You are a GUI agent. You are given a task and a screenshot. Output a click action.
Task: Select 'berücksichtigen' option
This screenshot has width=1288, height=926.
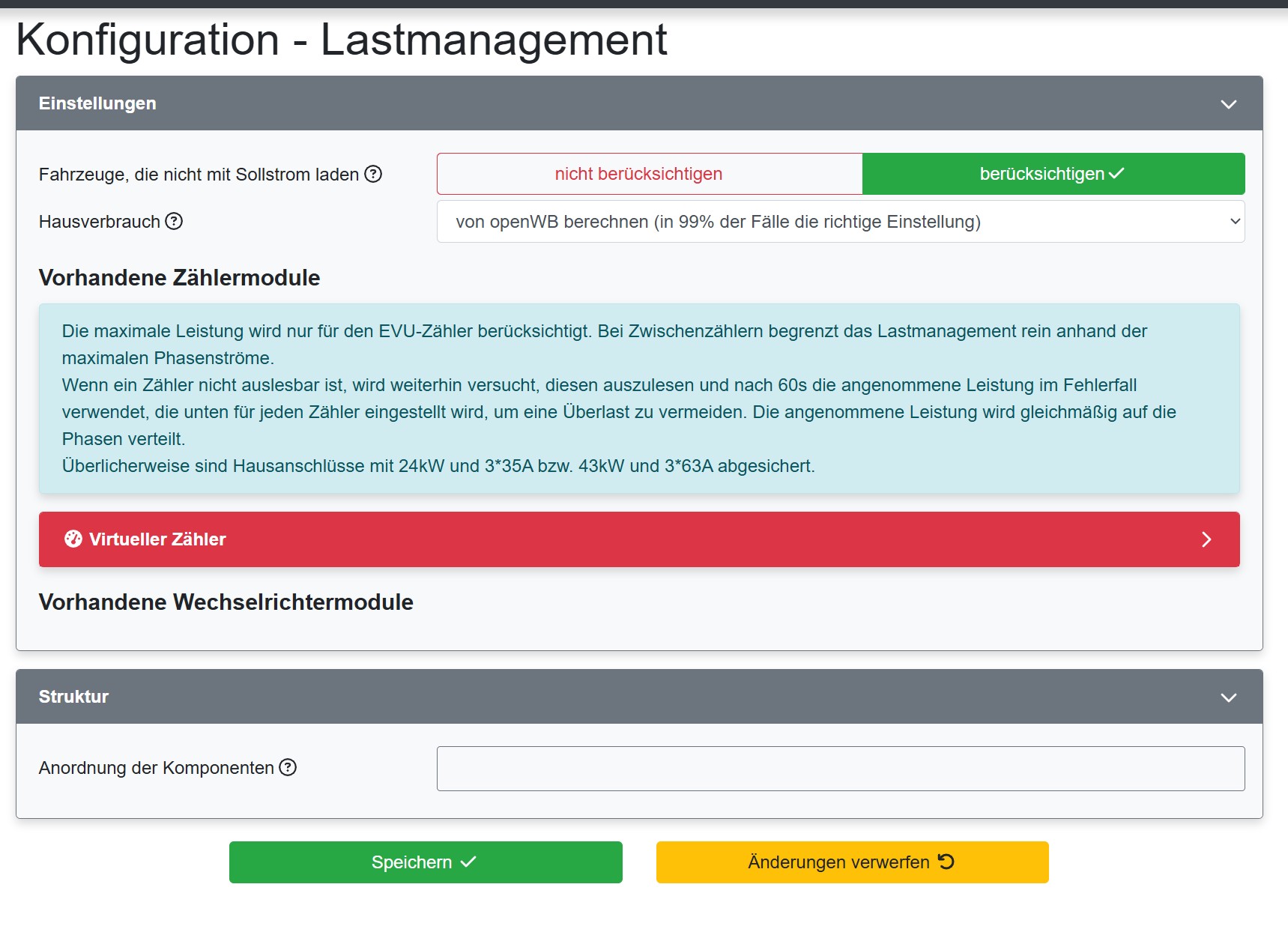(x=1053, y=174)
